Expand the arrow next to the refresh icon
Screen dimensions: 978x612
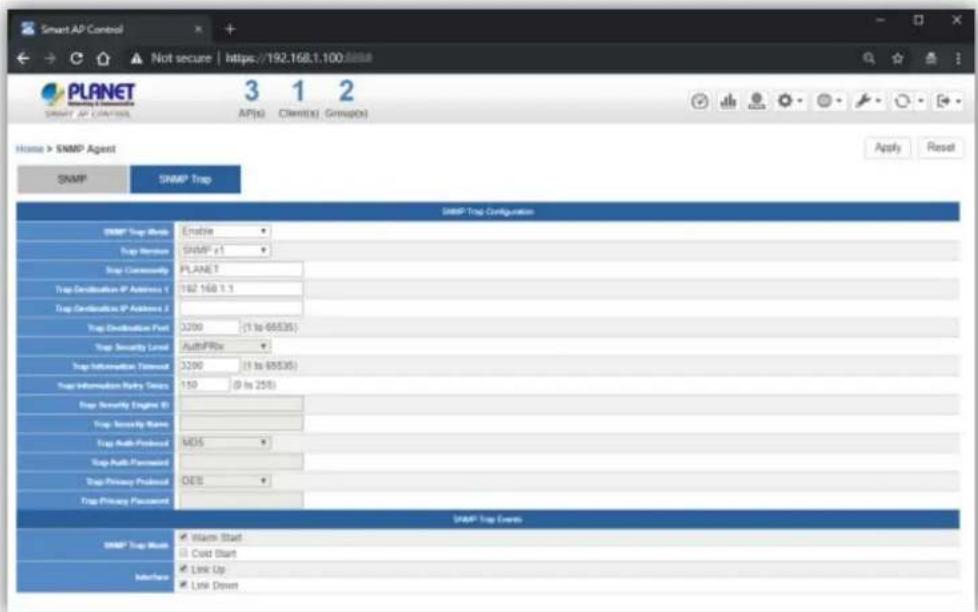point(921,101)
